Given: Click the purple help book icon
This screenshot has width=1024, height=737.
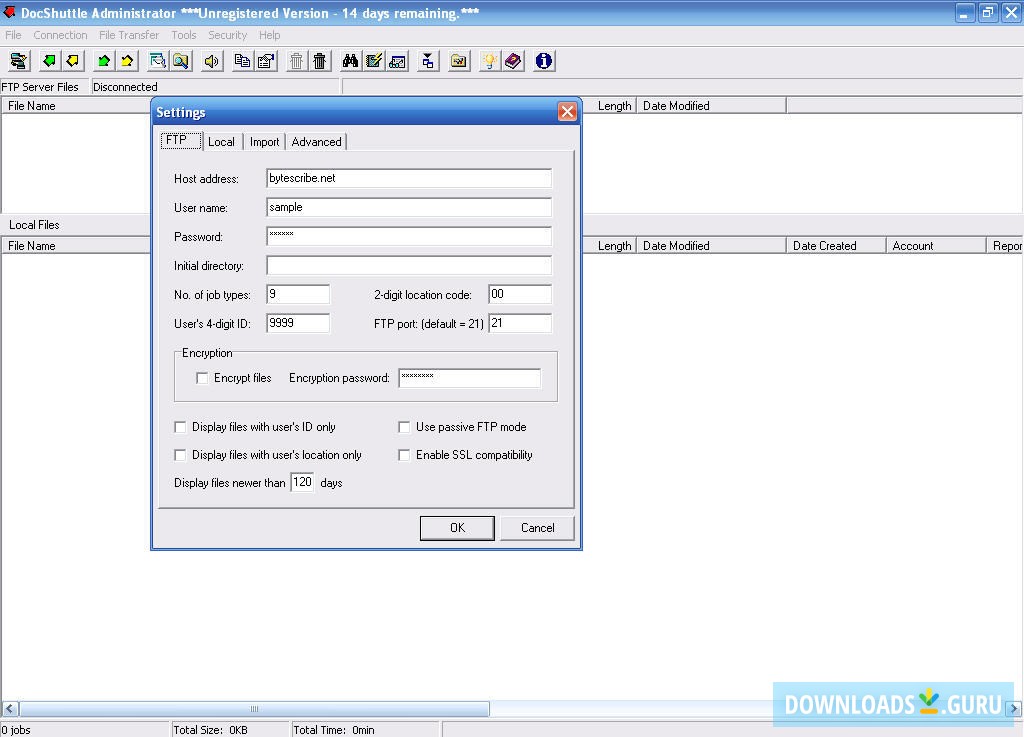Looking at the screenshot, I should (x=513, y=61).
